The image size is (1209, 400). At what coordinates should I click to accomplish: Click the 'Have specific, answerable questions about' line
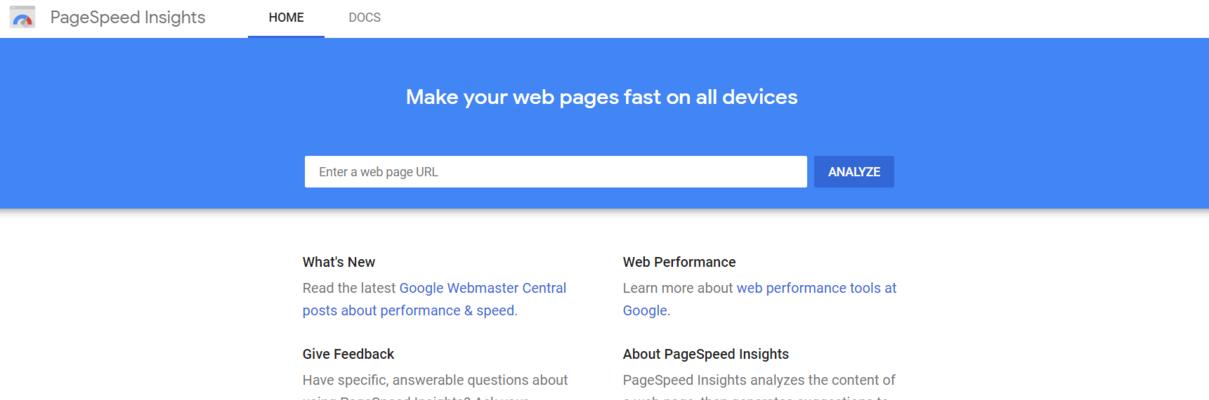point(435,380)
